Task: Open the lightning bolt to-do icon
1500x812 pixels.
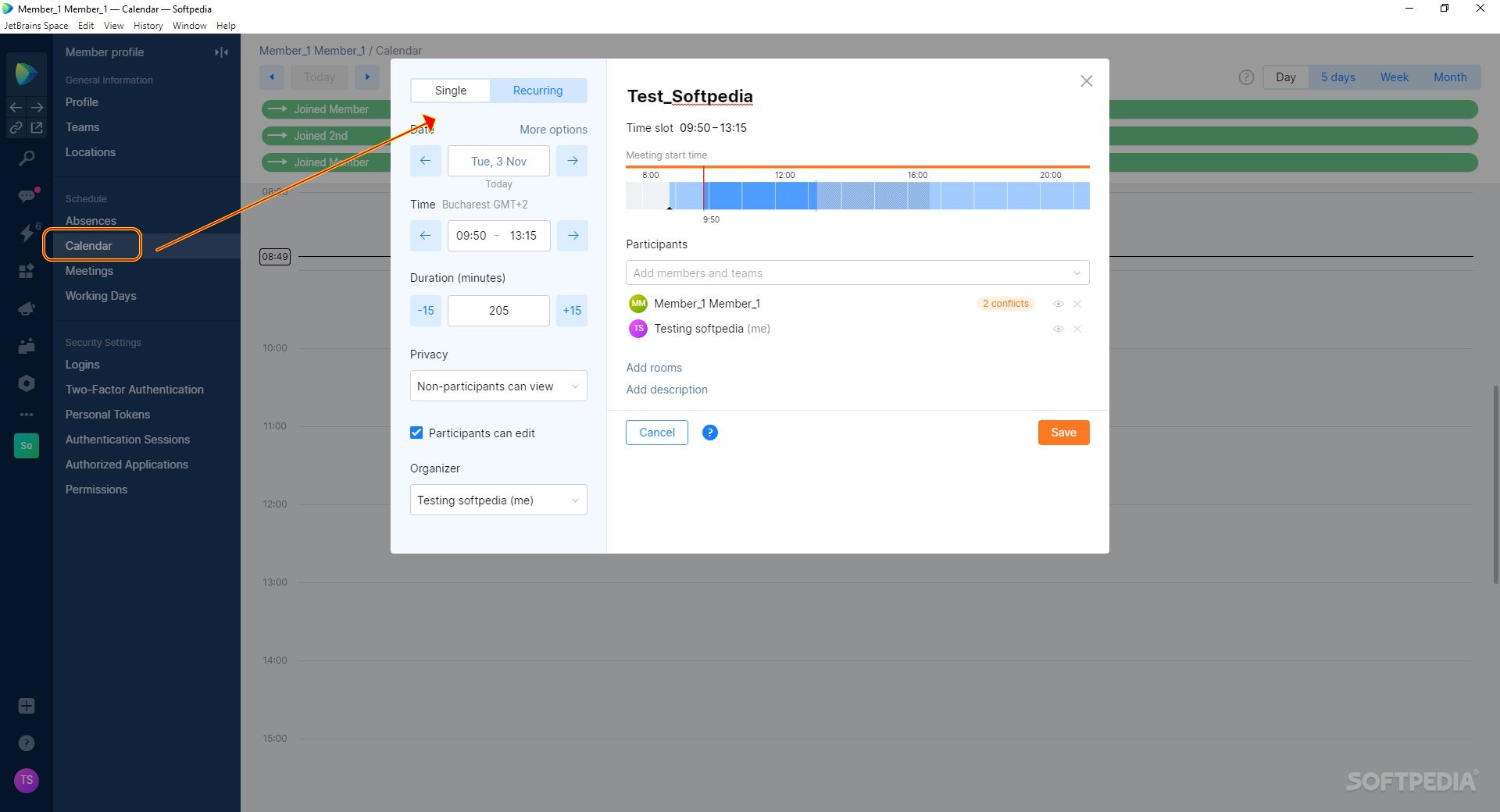Action: (x=26, y=233)
